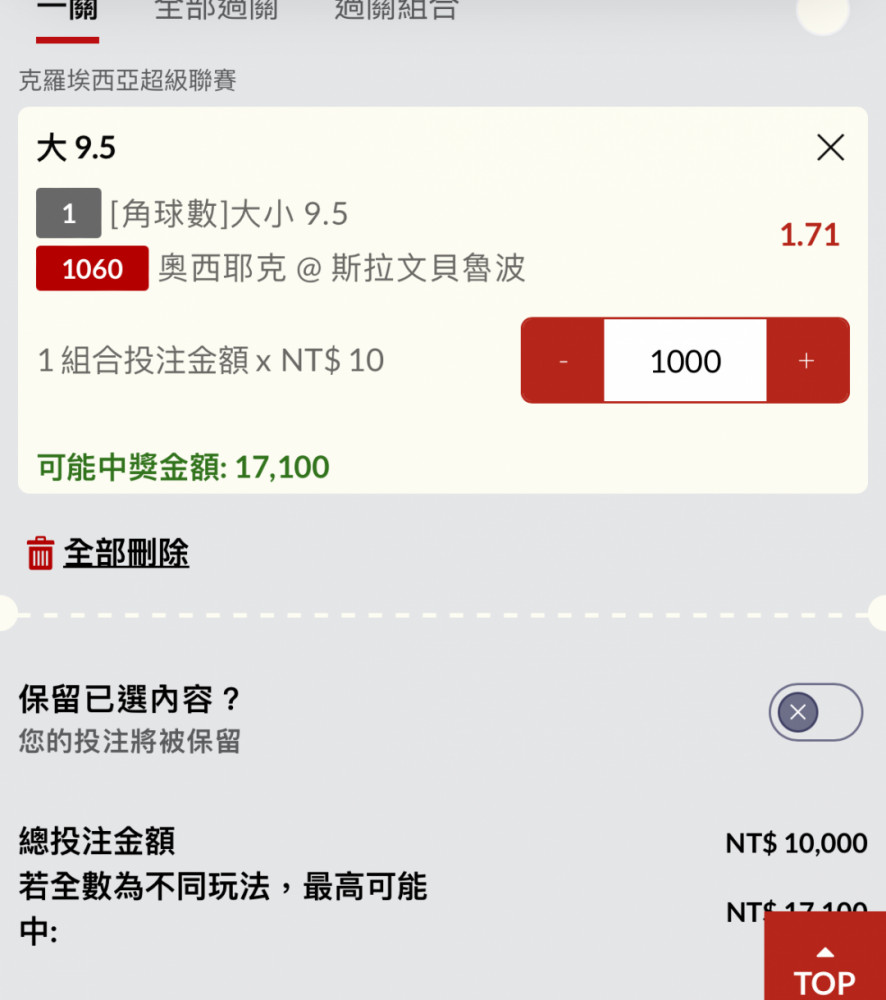The height and width of the screenshot is (1000, 886).
Task: Click the red trash can icon
Action: (40, 552)
